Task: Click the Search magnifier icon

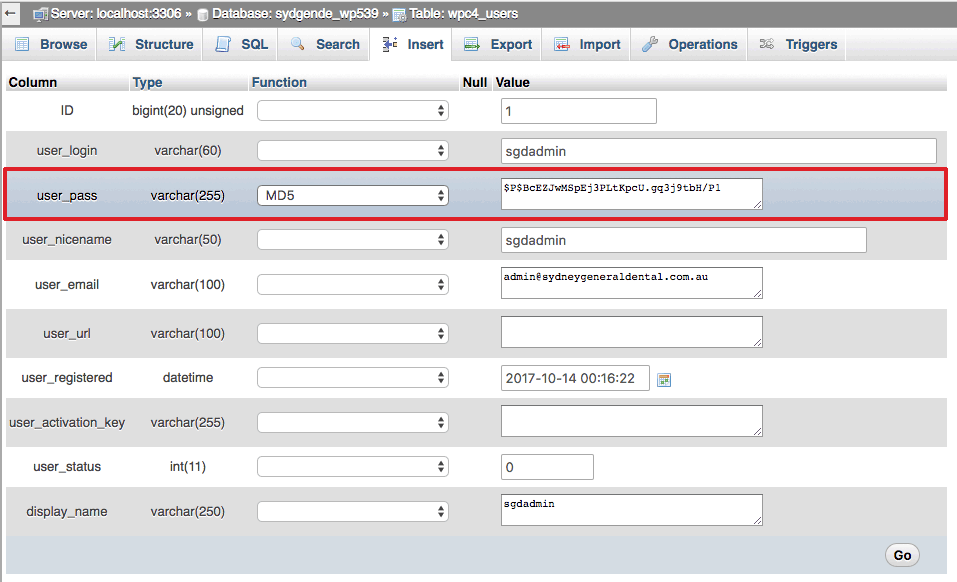Action: click(298, 45)
